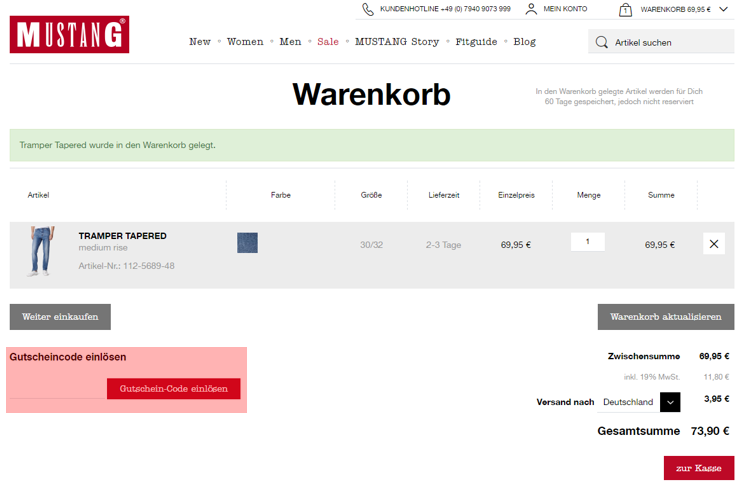Click the Warenkorb aktualisieren button
This screenshot has height=486, width=740.
click(666, 317)
